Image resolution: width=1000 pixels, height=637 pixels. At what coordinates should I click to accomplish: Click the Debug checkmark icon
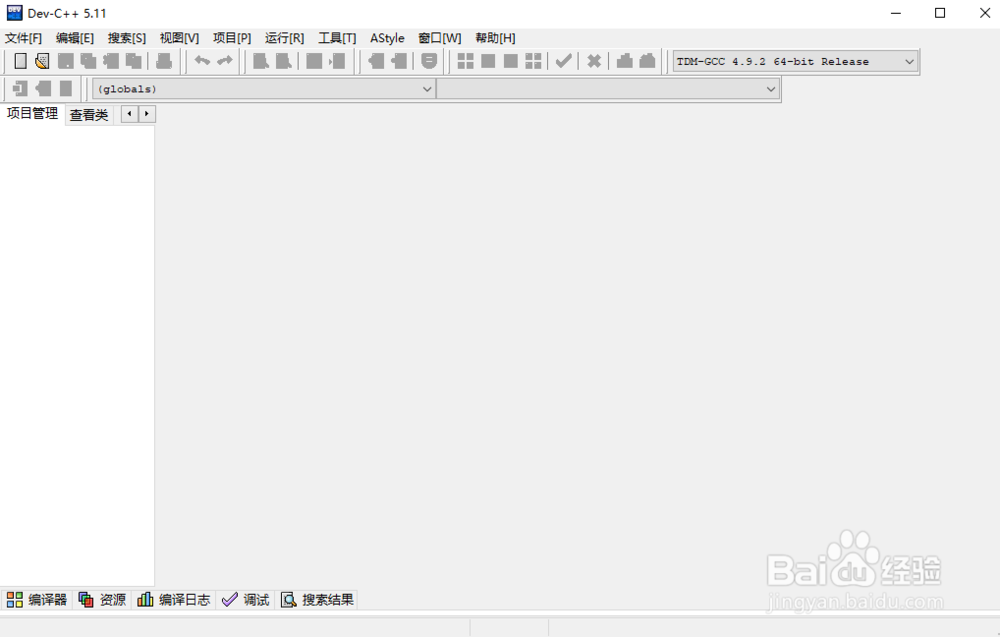pyautogui.click(x=563, y=61)
